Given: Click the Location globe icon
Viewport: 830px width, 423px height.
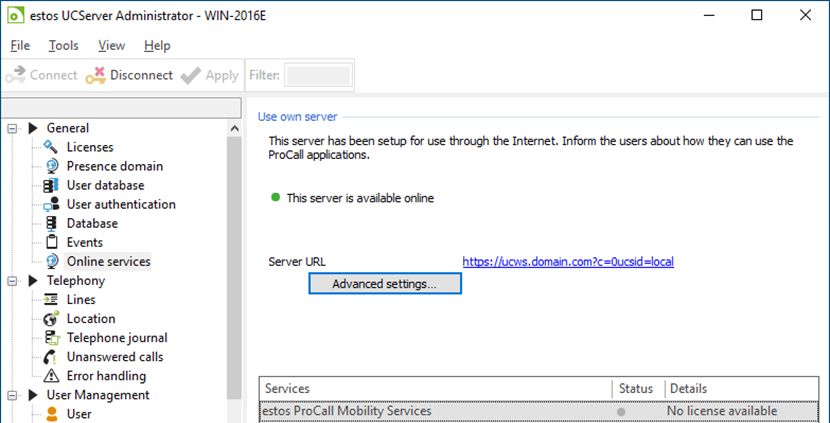Looking at the screenshot, I should (x=52, y=319).
